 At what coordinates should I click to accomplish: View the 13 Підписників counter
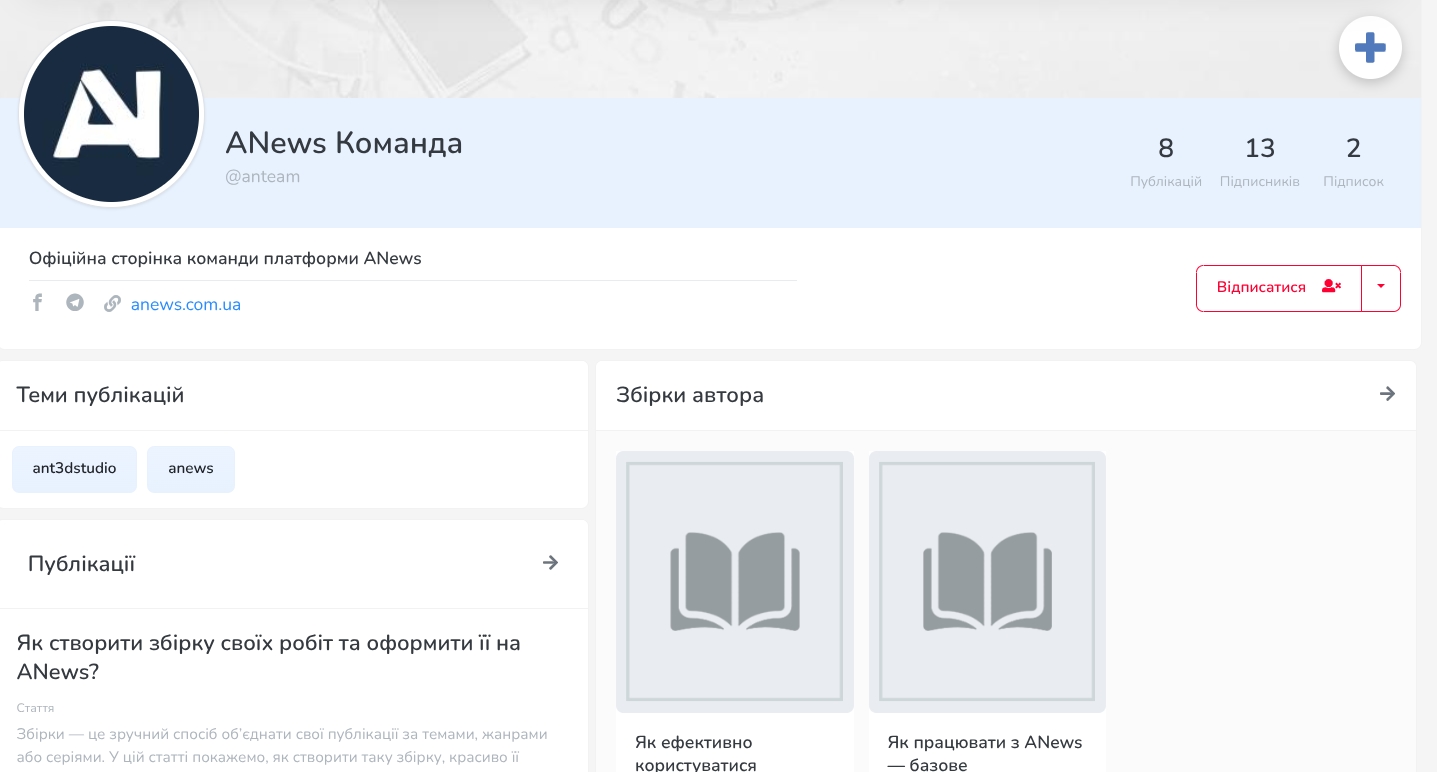click(x=1260, y=162)
